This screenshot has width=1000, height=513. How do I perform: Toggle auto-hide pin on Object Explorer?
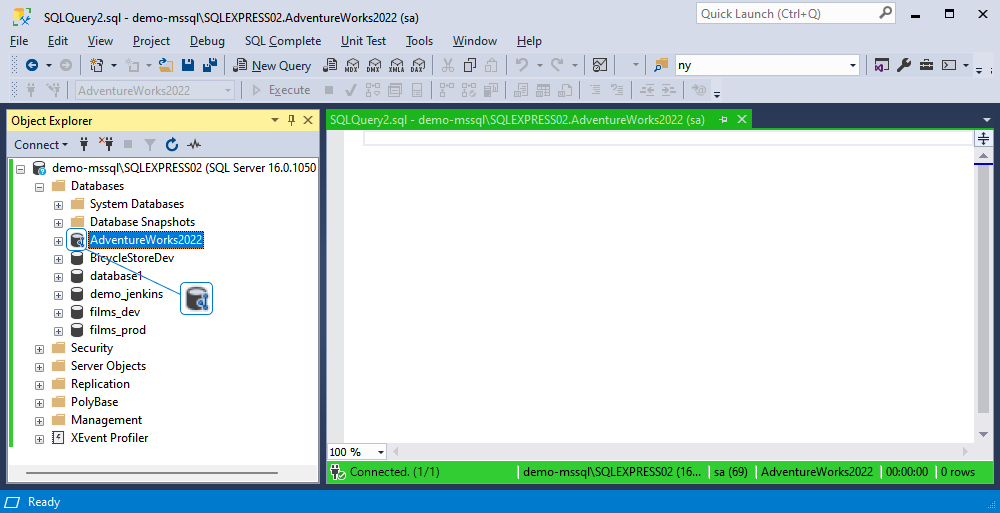click(x=291, y=120)
